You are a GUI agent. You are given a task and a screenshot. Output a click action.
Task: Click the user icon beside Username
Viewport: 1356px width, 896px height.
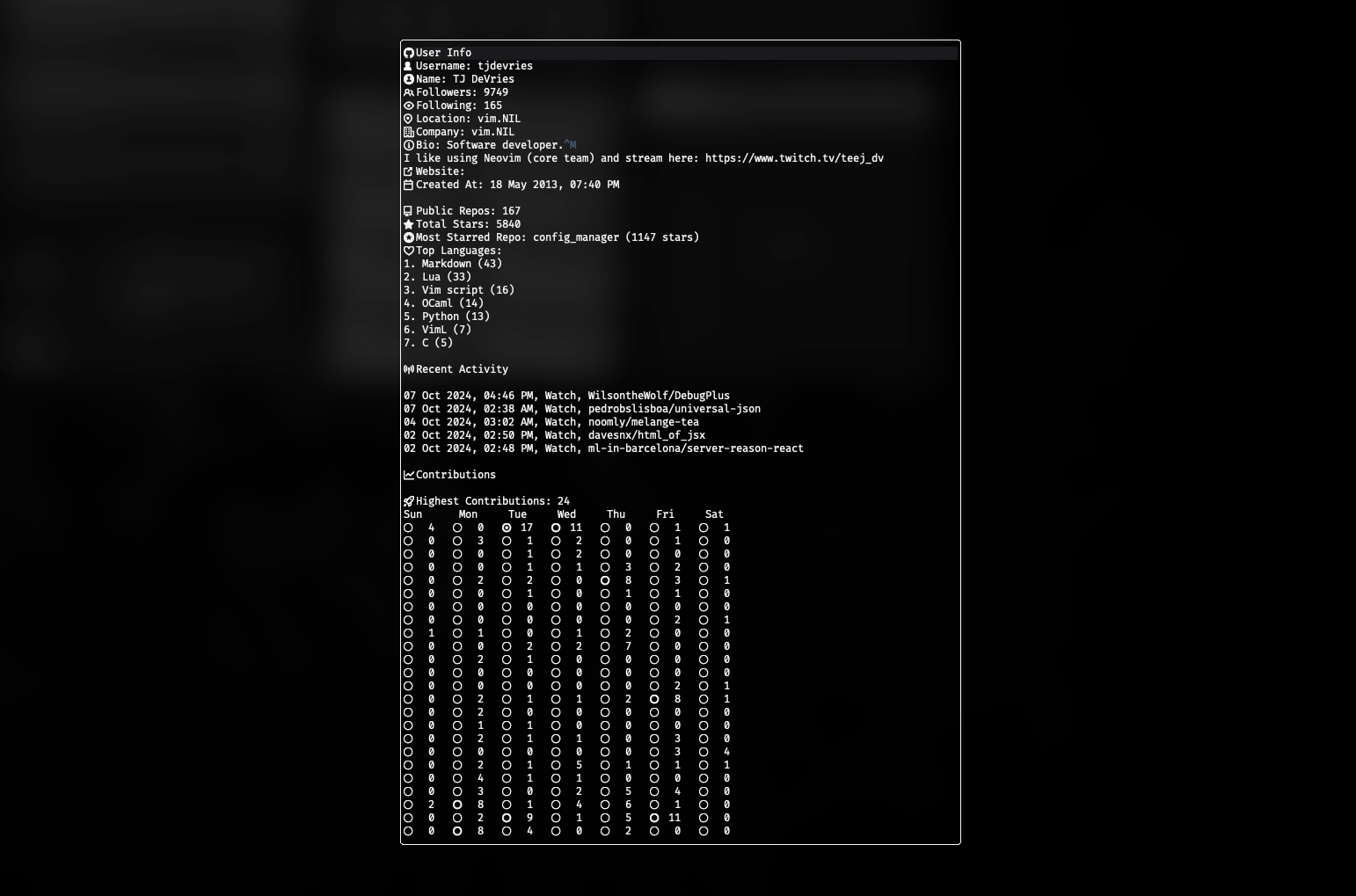pyautogui.click(x=408, y=66)
